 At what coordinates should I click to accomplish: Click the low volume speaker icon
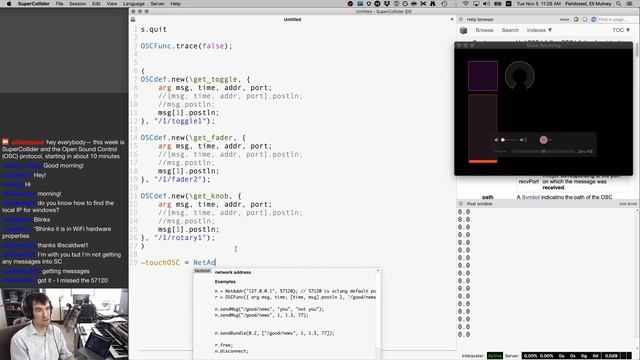[496, 140]
